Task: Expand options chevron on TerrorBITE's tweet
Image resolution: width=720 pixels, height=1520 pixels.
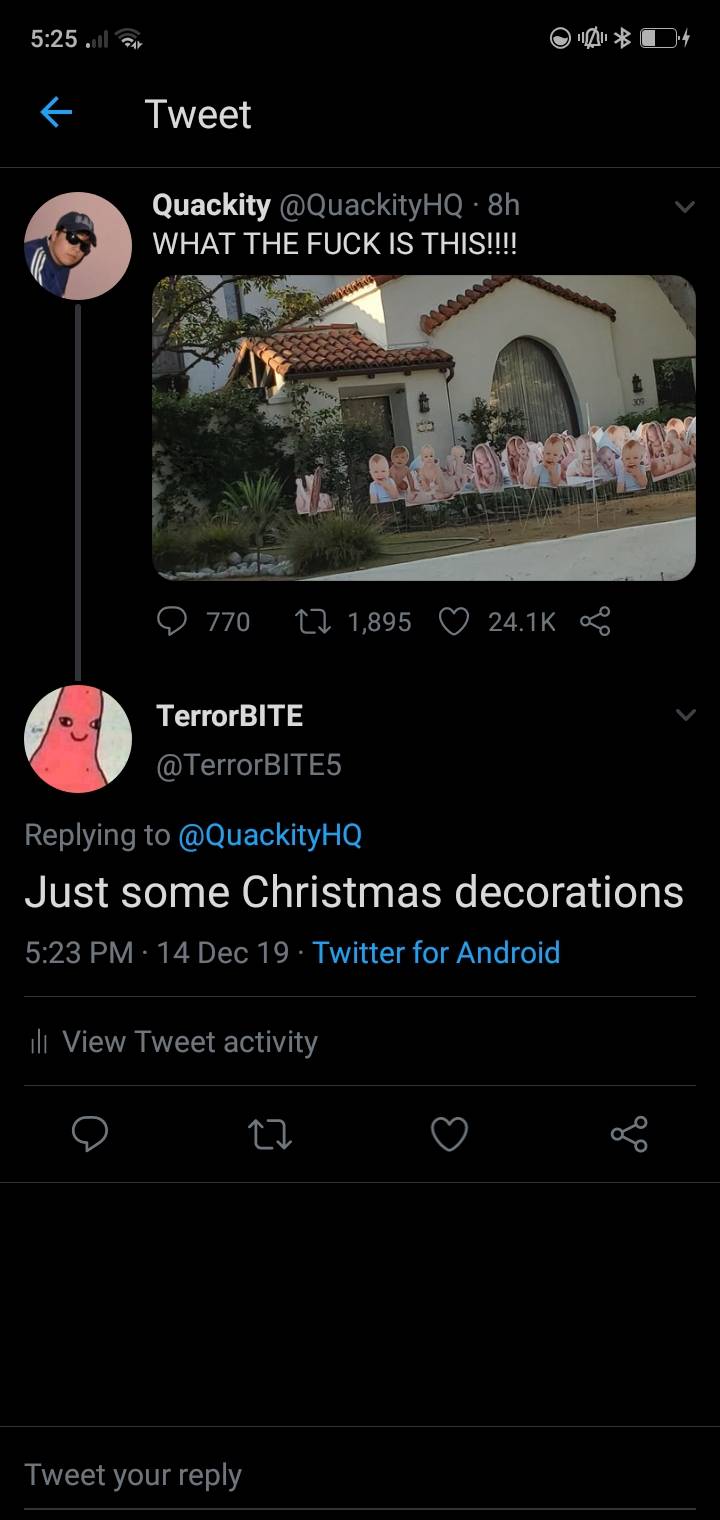Action: coord(684,715)
